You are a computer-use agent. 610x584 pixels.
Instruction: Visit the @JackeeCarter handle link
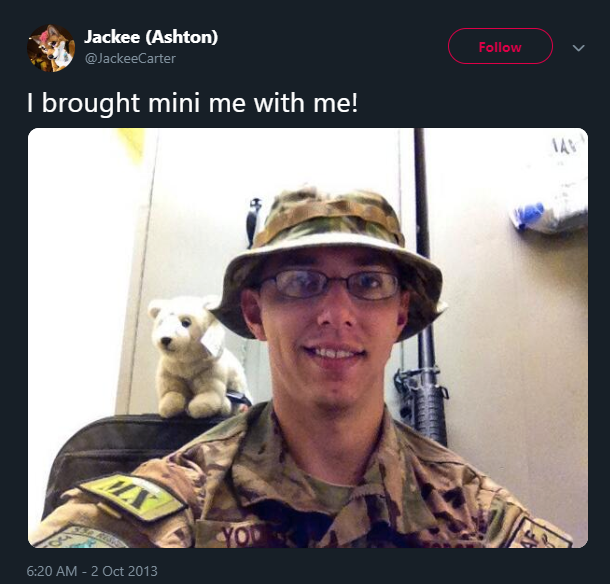pyautogui.click(x=130, y=58)
